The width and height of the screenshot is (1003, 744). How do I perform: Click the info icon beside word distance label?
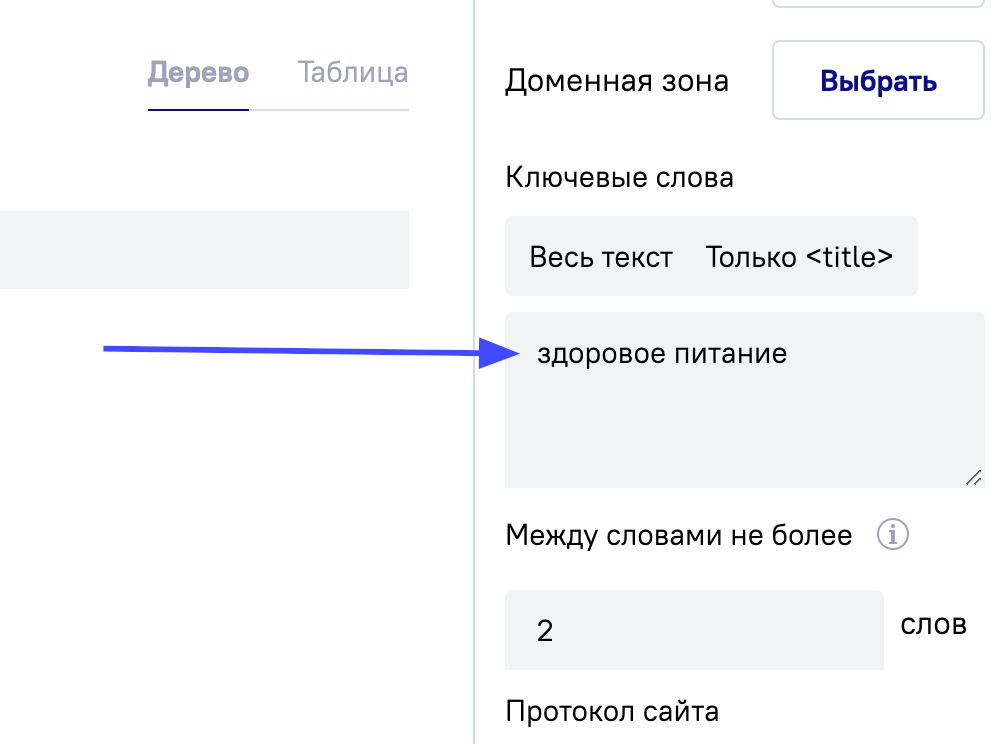[892, 535]
